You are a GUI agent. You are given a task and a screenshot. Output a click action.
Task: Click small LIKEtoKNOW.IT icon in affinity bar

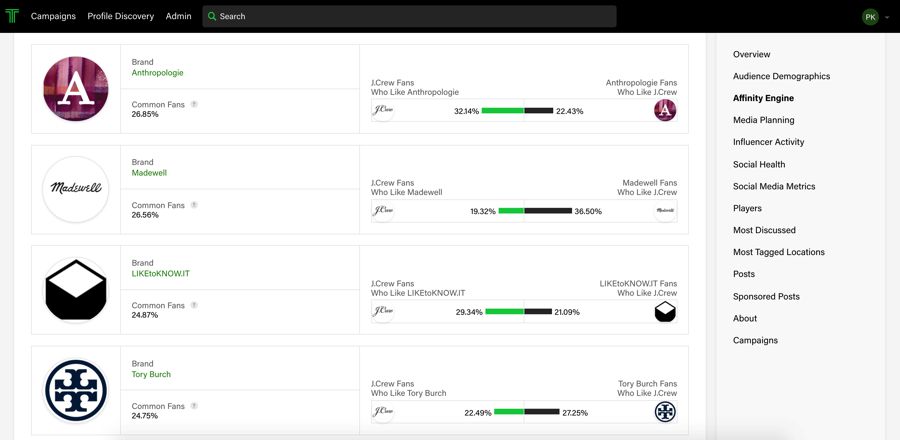tap(665, 311)
